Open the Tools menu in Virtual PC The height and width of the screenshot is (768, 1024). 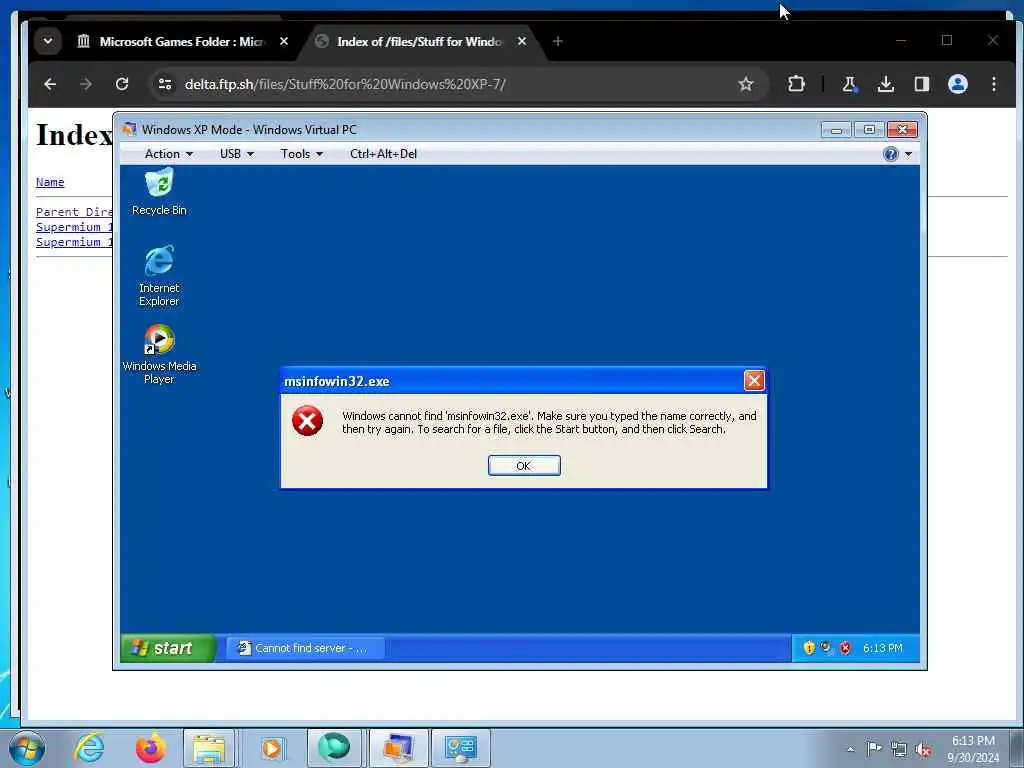point(302,154)
